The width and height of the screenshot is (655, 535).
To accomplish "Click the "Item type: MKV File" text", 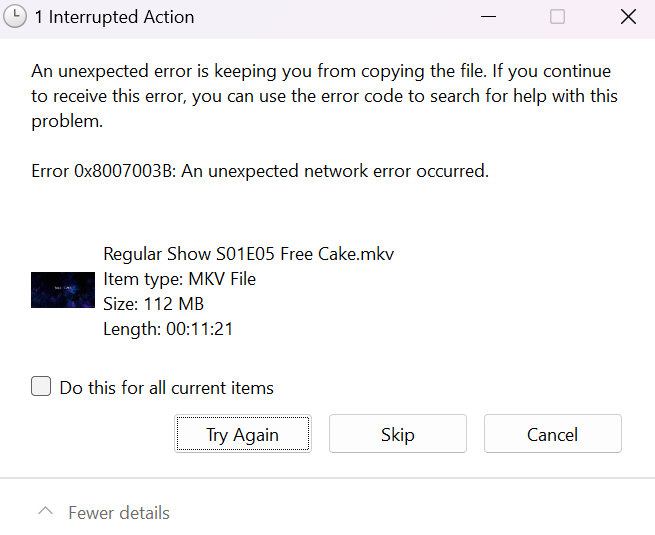I will pos(179,279).
